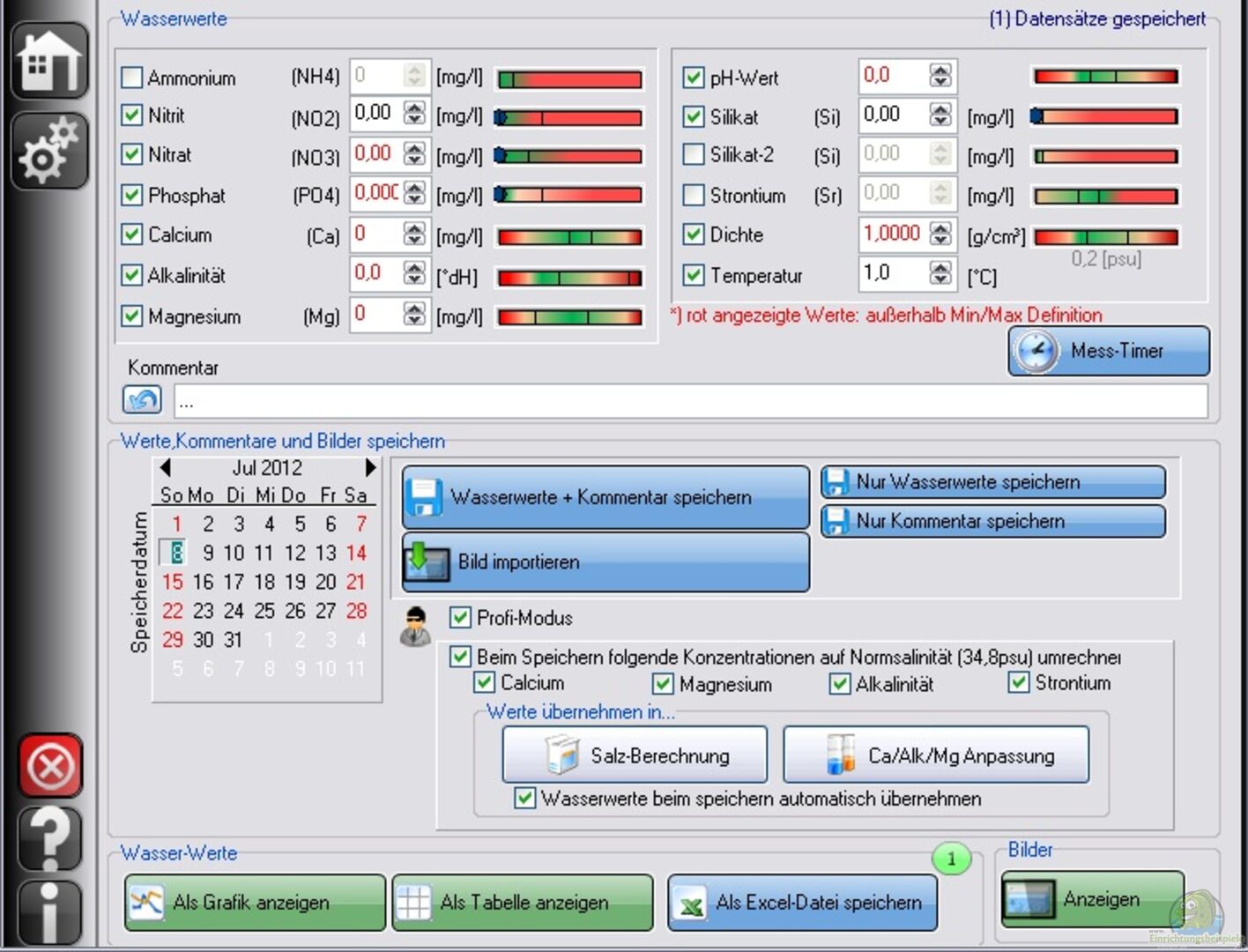This screenshot has width=1248, height=952.
Task: Open Ca/Alk/Mg Anpassung
Action: 935,755
